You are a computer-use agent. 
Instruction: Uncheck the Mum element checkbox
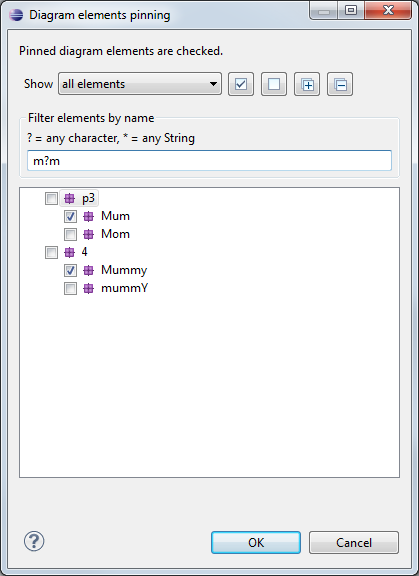click(71, 216)
